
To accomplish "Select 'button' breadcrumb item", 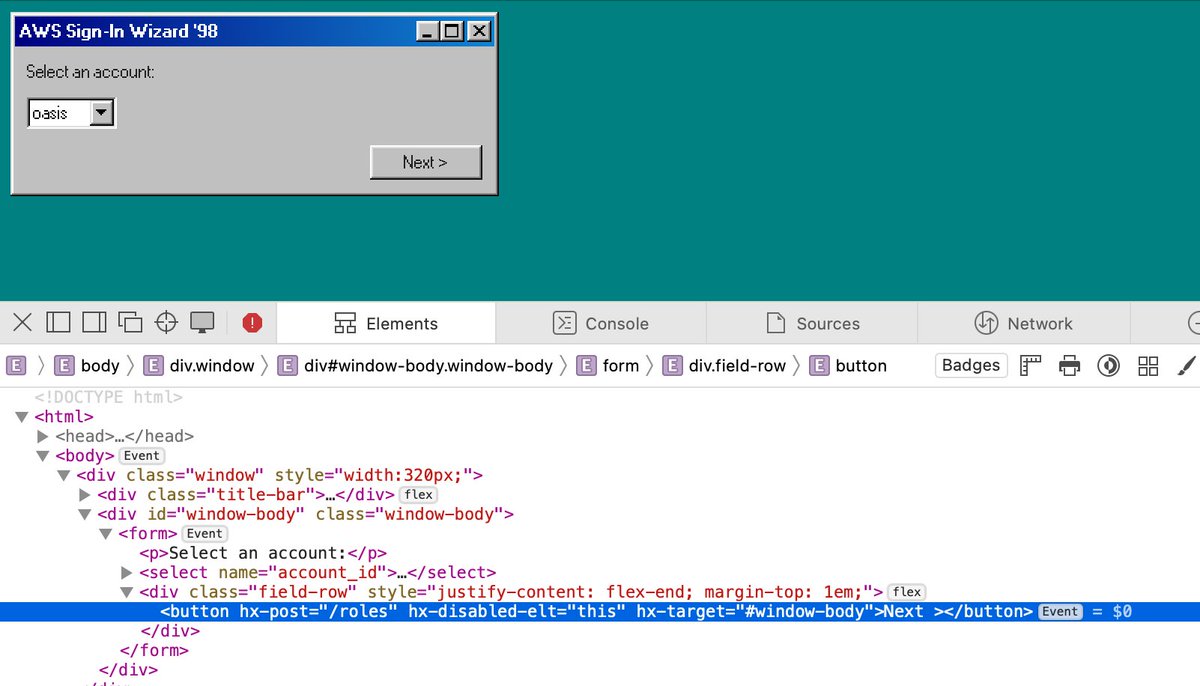I will pyautogui.click(x=848, y=365).
